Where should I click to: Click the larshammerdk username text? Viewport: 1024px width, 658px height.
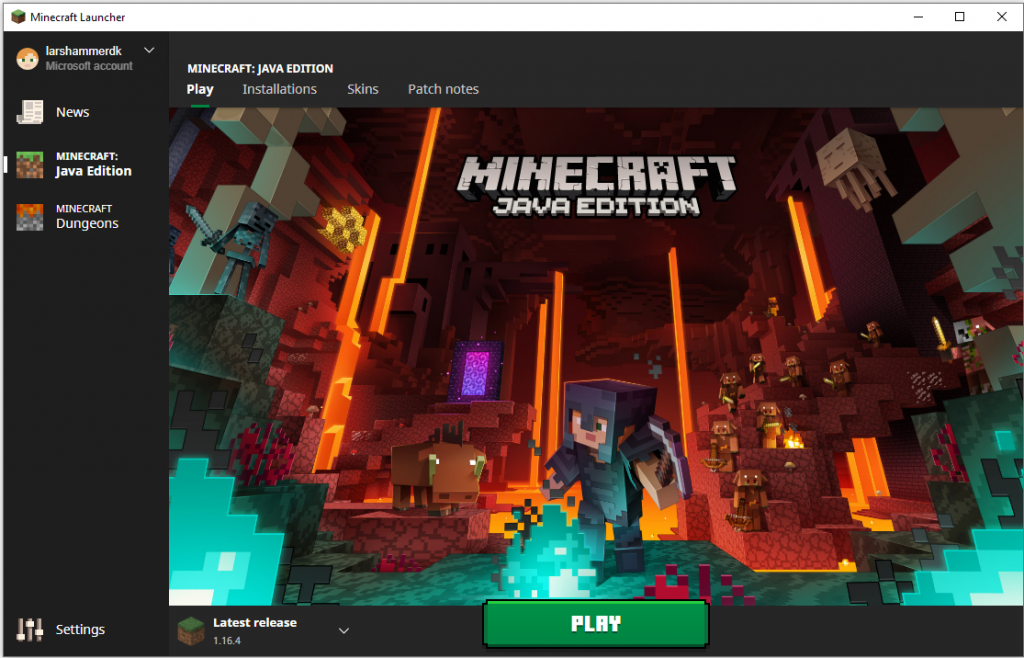click(84, 51)
